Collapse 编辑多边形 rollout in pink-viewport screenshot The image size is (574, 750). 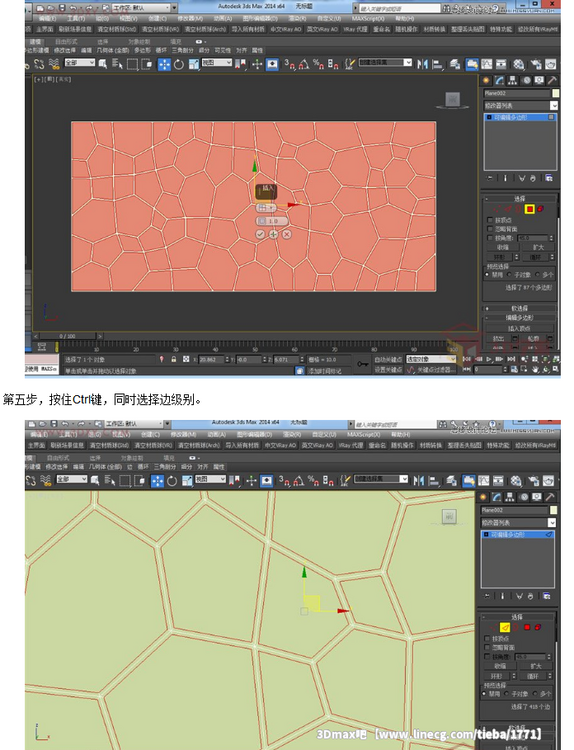tap(520, 318)
